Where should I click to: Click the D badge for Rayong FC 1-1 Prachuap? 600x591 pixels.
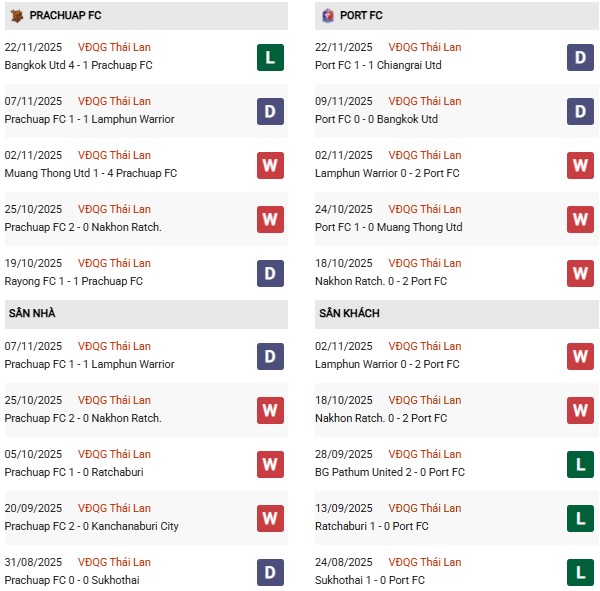click(270, 273)
